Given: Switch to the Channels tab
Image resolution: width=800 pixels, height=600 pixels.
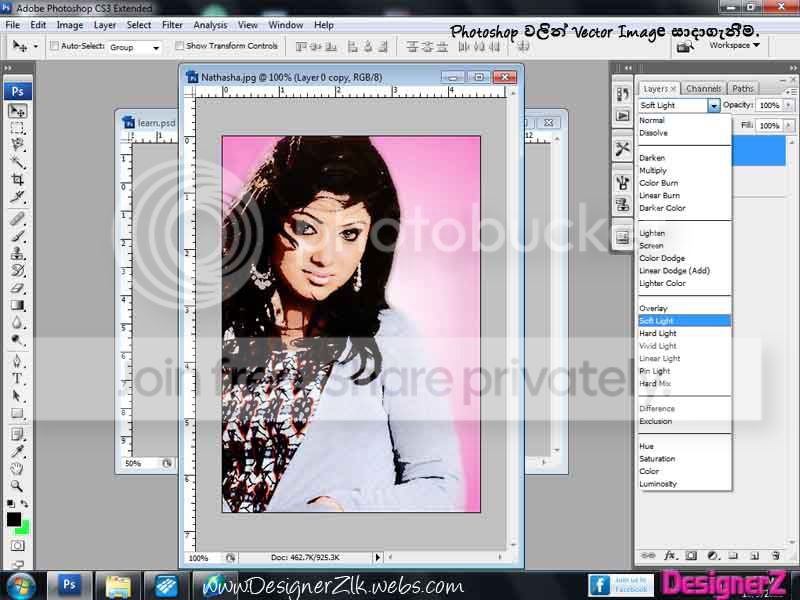Looking at the screenshot, I should tap(703, 89).
